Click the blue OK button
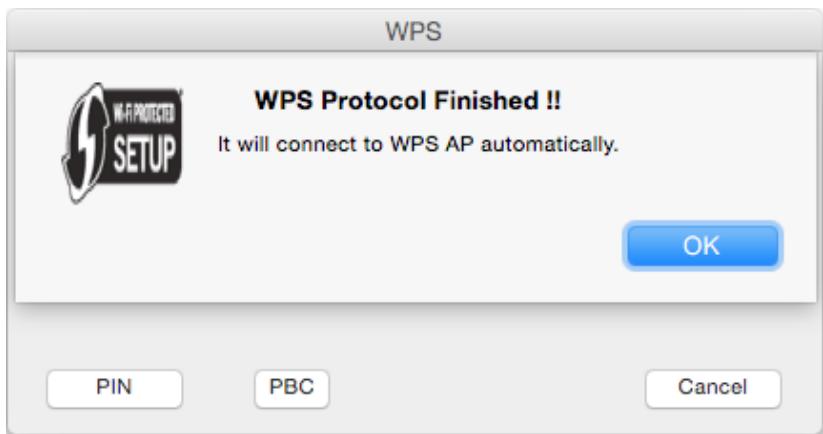This screenshot has height=434, width=823. click(703, 246)
